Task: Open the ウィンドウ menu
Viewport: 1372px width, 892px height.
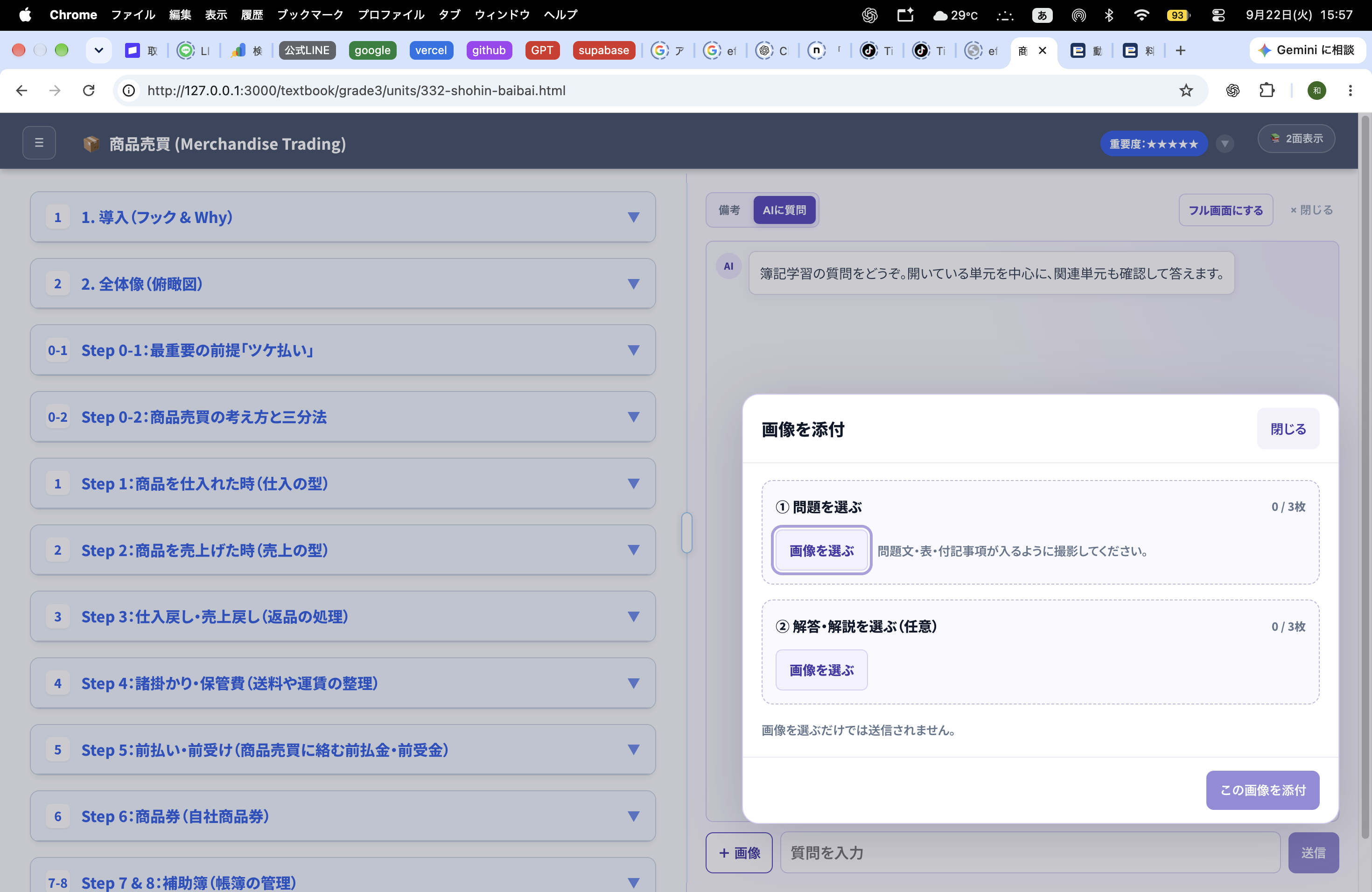Action: point(502,15)
